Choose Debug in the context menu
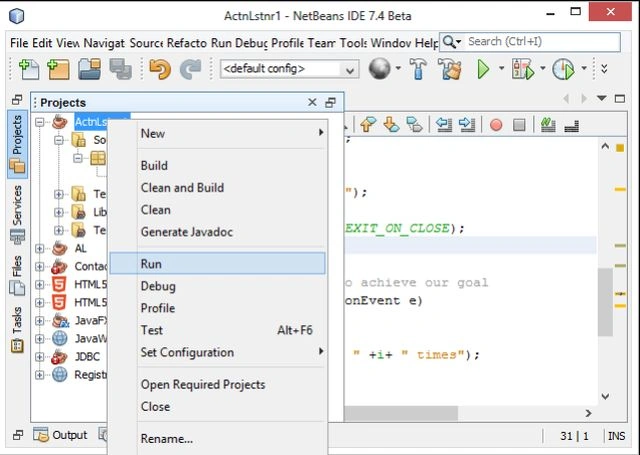 218,286
